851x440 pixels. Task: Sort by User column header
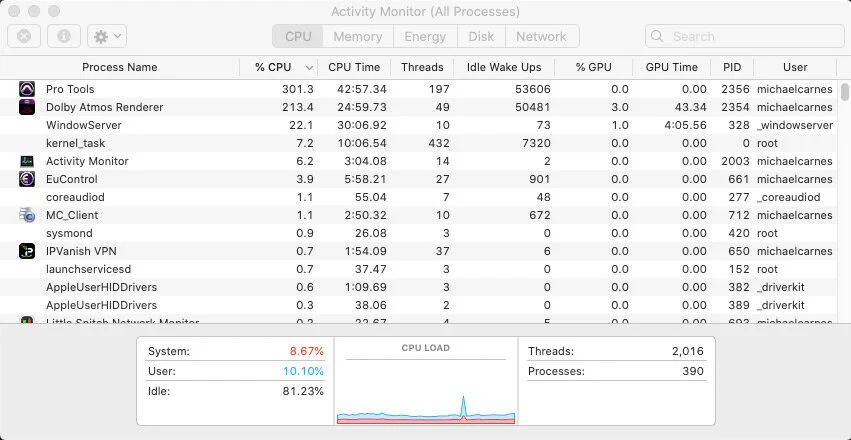(795, 67)
